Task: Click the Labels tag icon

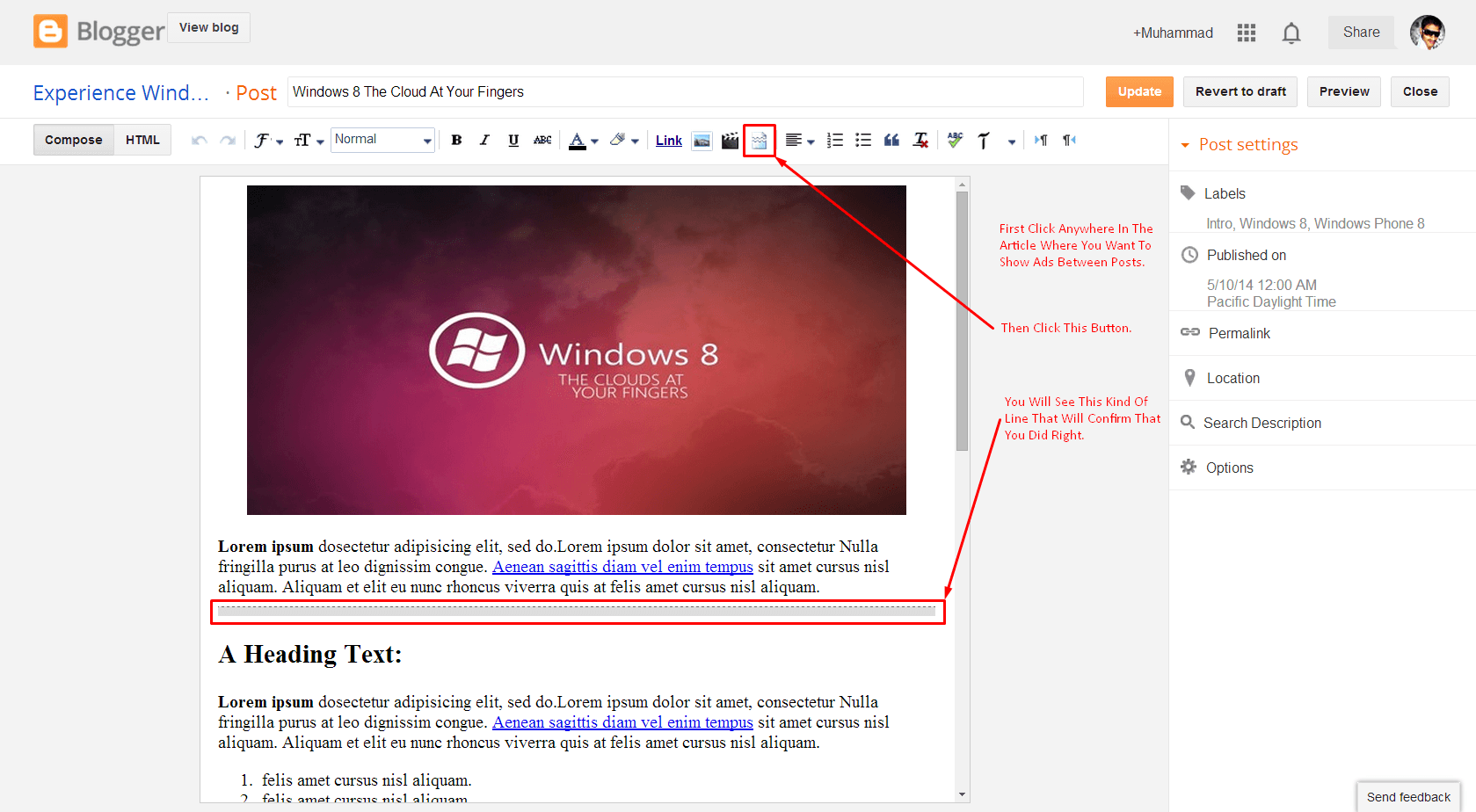Action: pos(1188,192)
